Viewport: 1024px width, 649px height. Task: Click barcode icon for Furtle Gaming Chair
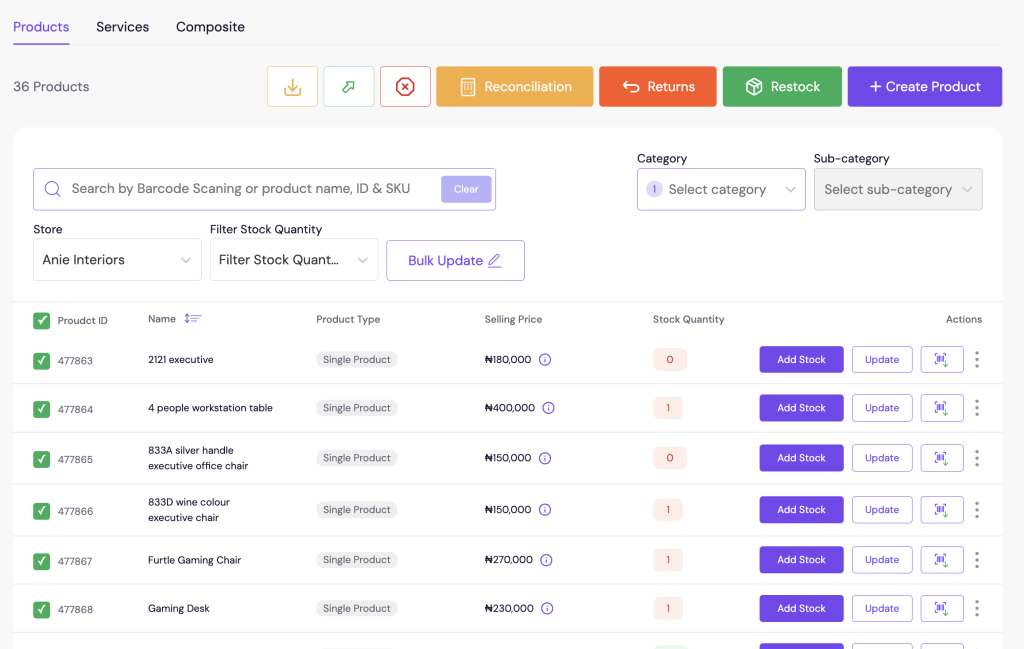coord(941,560)
